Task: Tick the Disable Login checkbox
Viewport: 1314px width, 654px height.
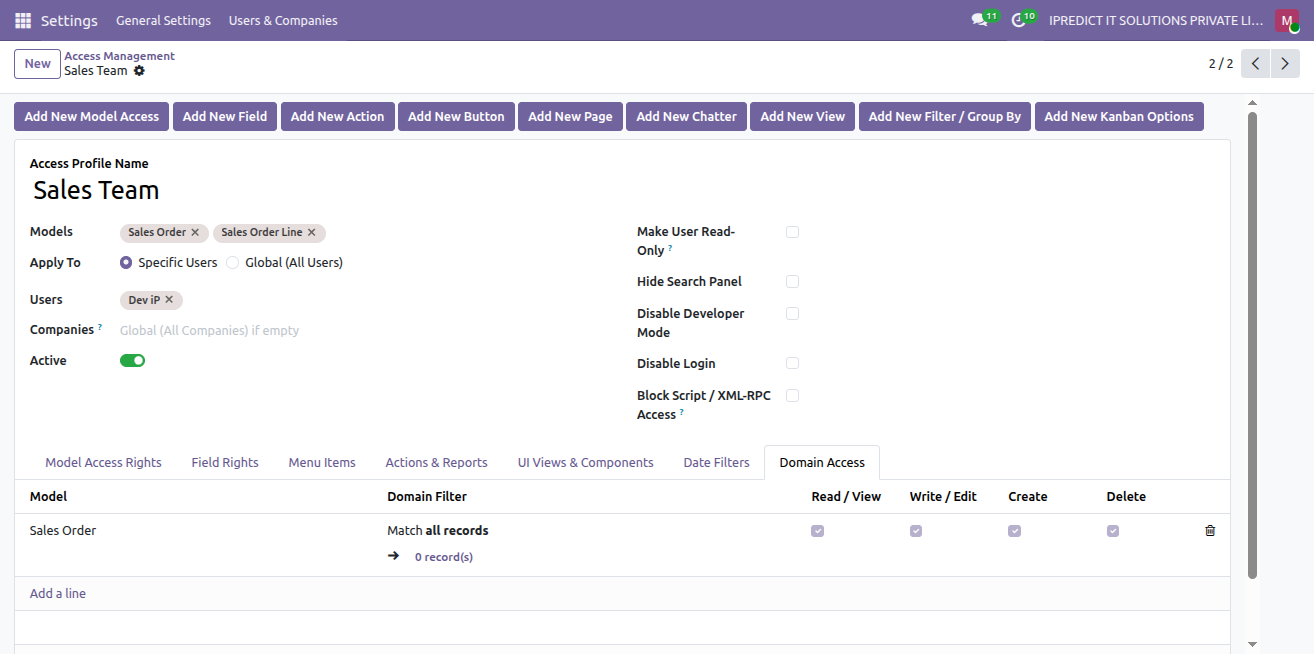Action: [792, 364]
